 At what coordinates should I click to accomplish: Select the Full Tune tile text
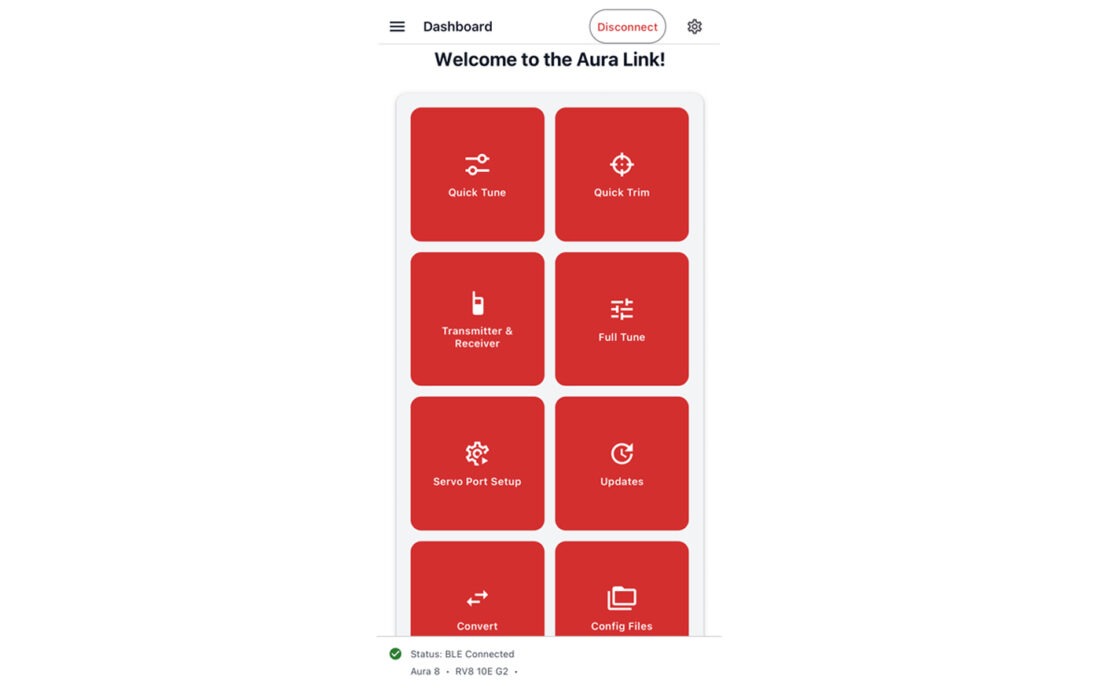point(622,337)
